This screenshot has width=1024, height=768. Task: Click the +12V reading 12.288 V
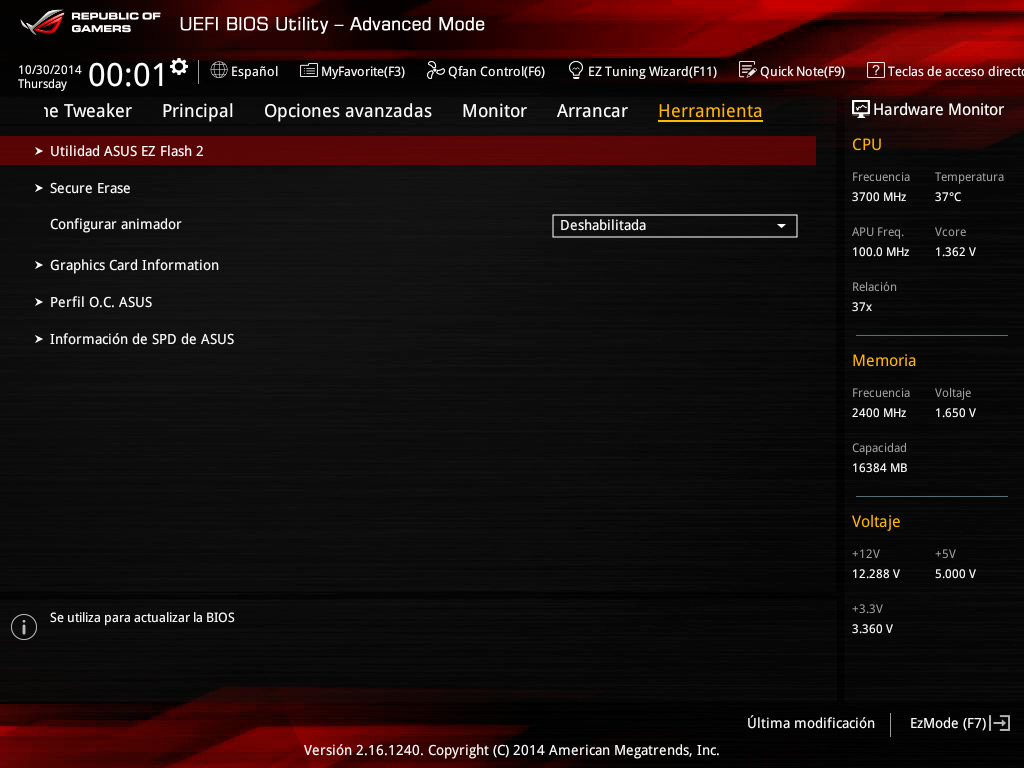point(876,573)
